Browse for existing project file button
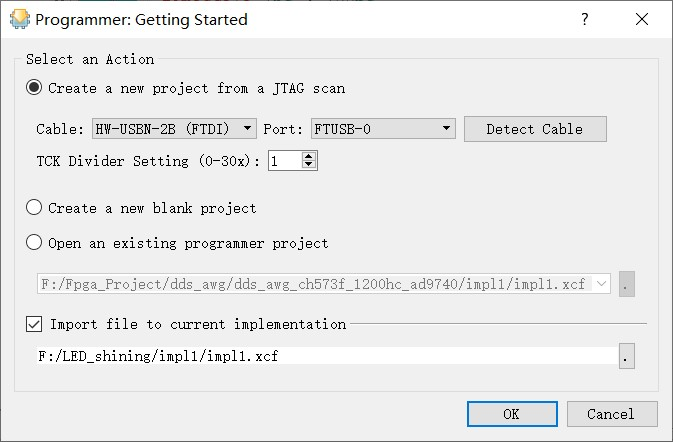The width and height of the screenshot is (673, 442). click(x=627, y=284)
